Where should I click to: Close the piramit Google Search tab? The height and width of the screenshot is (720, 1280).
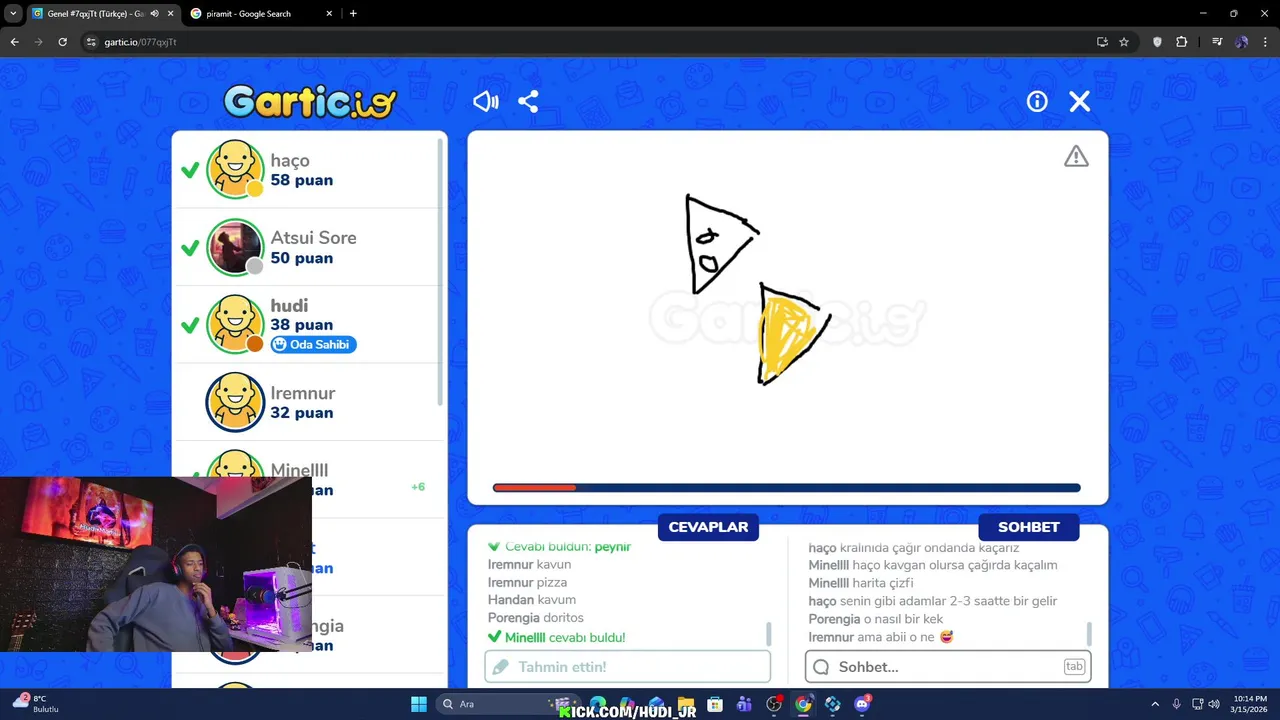(x=328, y=14)
